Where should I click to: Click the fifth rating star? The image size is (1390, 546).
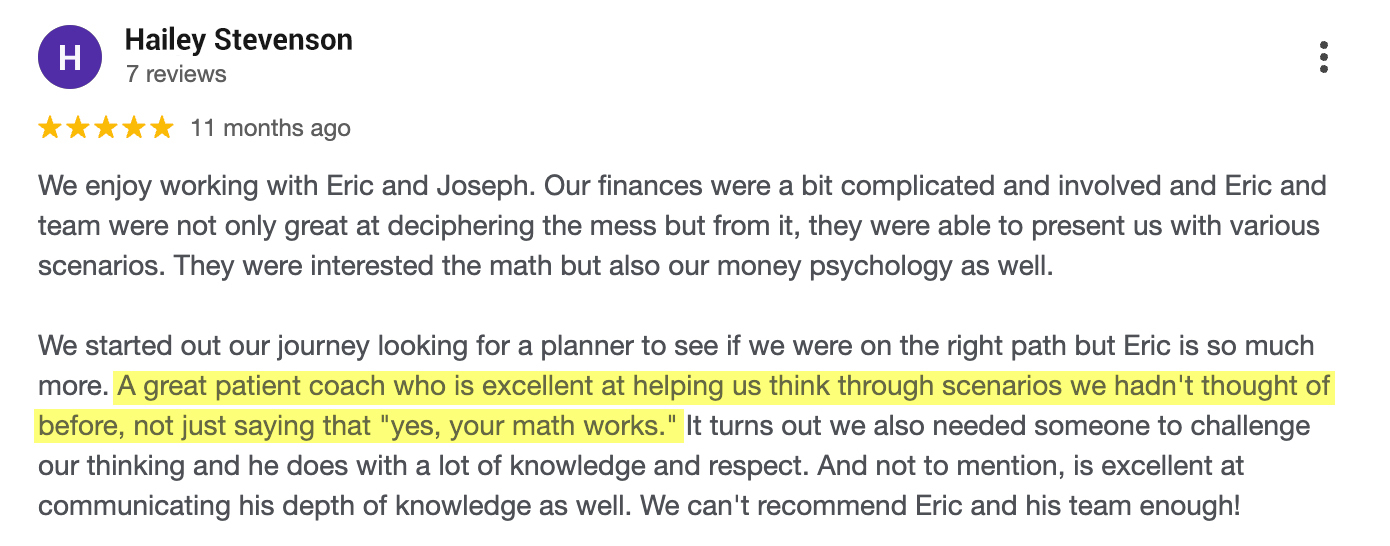pyautogui.click(x=161, y=128)
